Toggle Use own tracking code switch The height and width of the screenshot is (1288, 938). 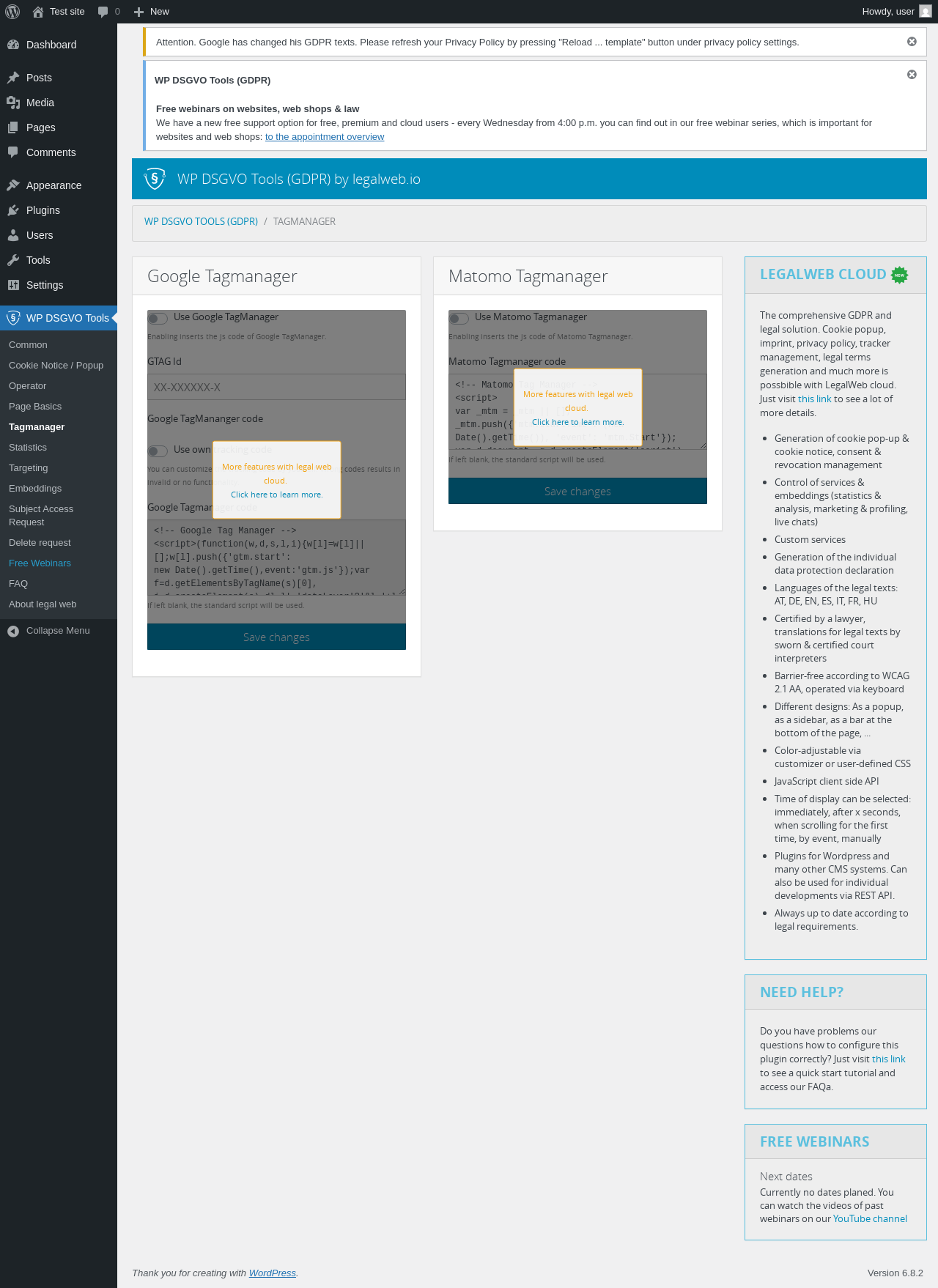pyautogui.click(x=158, y=451)
